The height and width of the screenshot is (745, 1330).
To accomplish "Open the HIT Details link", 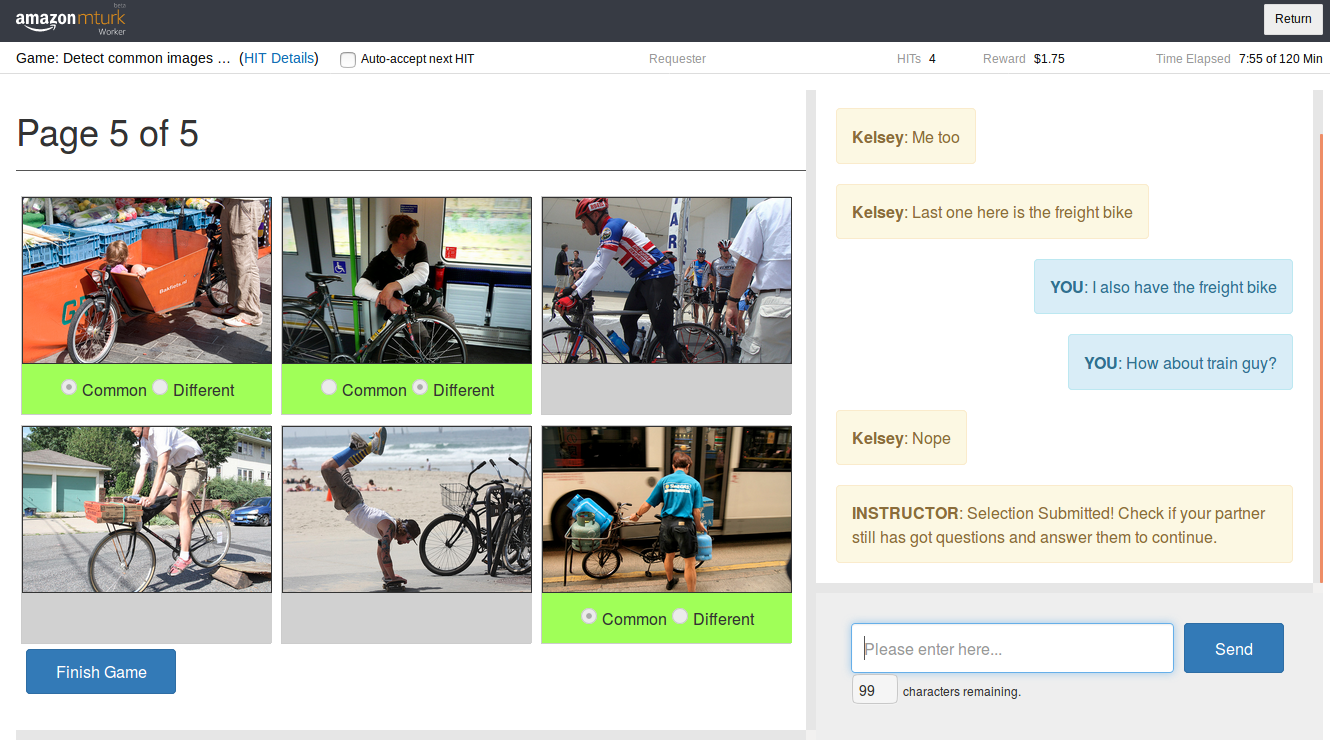I will tap(279, 59).
